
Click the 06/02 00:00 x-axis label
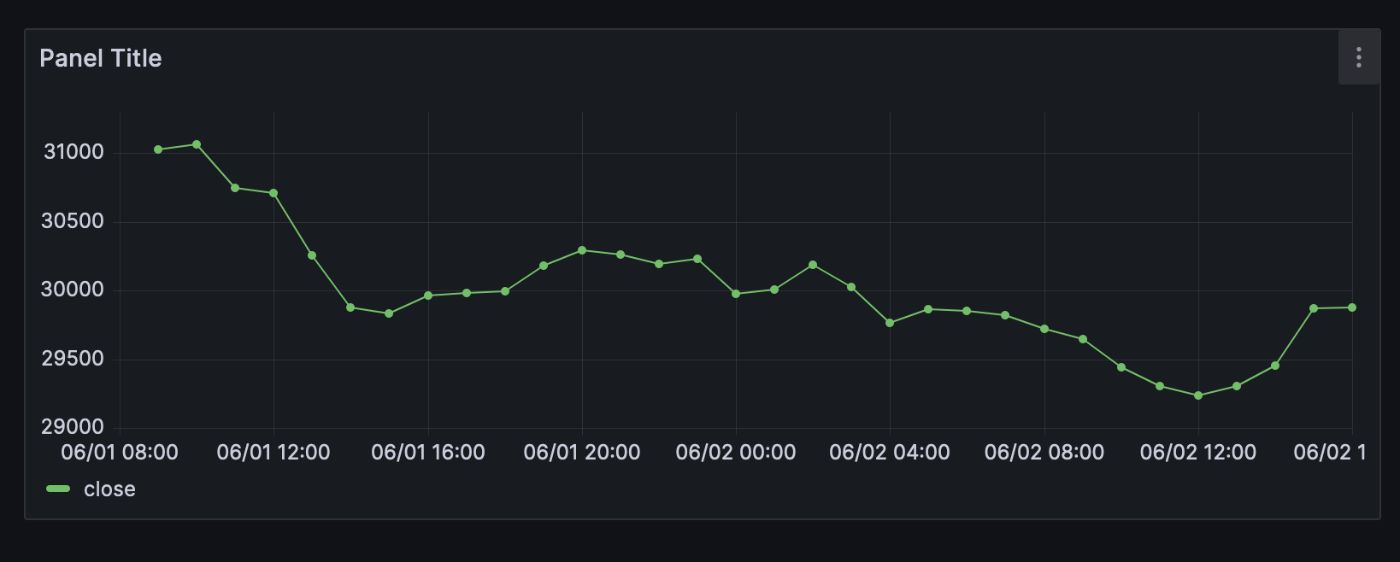pyautogui.click(x=736, y=452)
